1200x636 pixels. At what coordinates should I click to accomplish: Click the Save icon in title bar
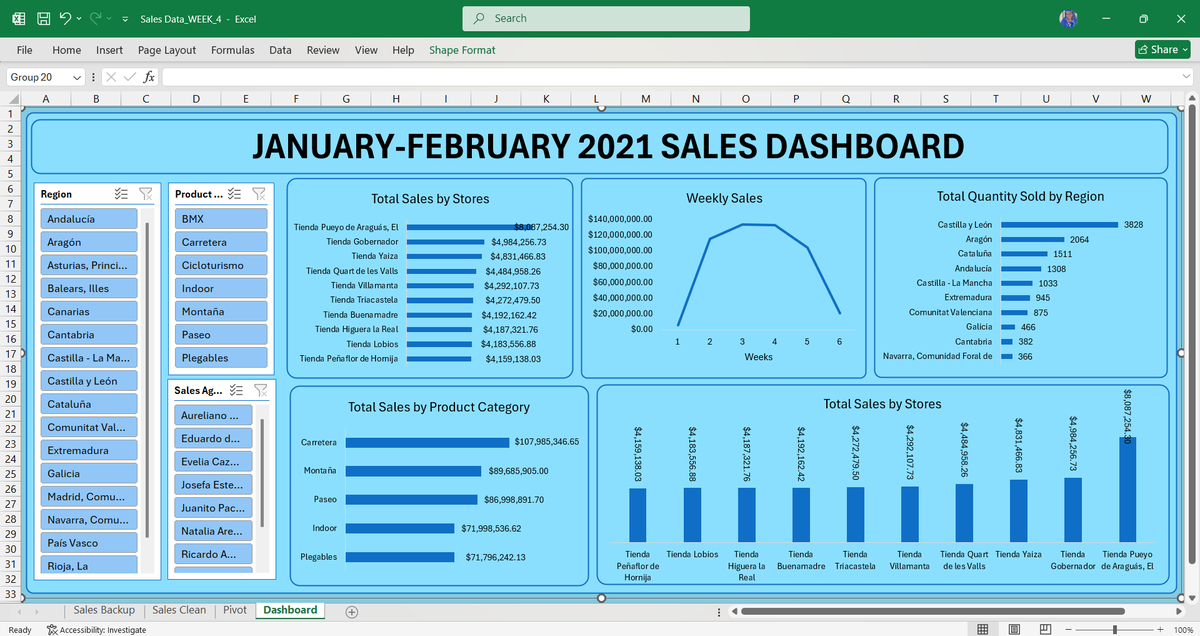(44, 18)
